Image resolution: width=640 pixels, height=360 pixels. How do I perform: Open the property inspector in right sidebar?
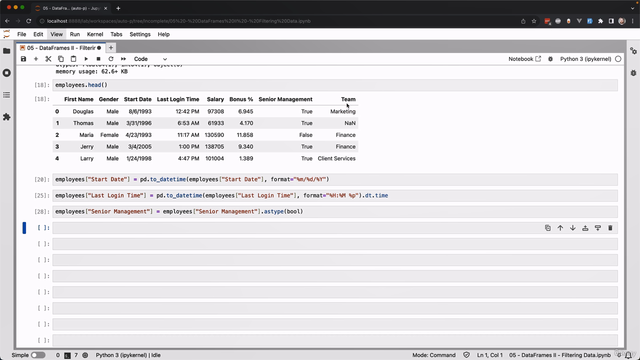[x=633, y=51]
